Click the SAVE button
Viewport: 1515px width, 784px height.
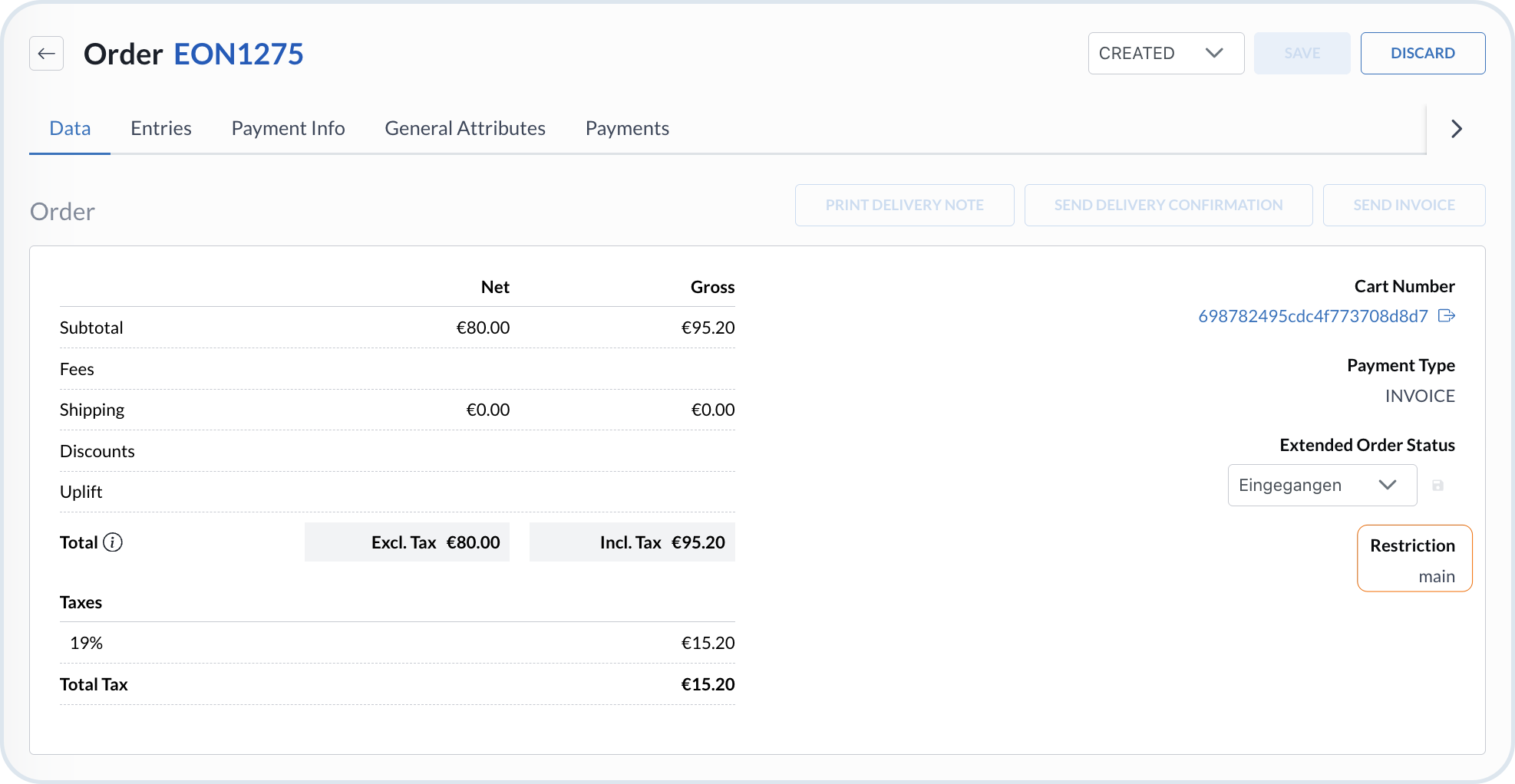(x=1302, y=54)
